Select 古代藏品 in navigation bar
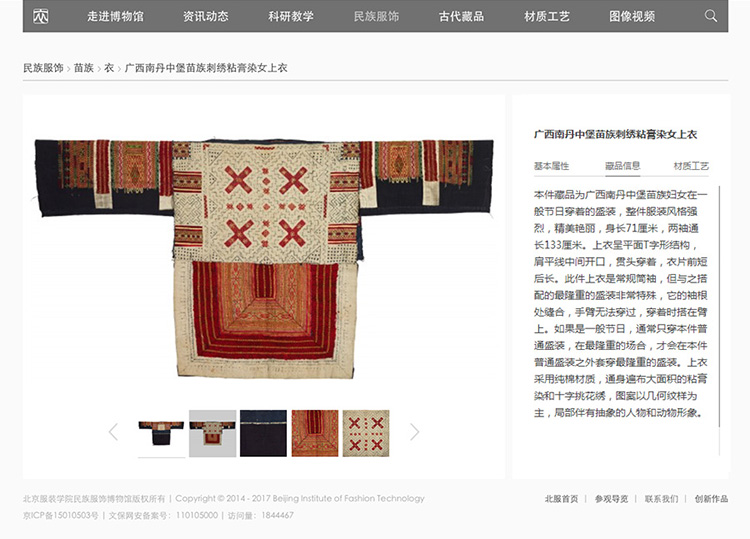 pos(462,16)
